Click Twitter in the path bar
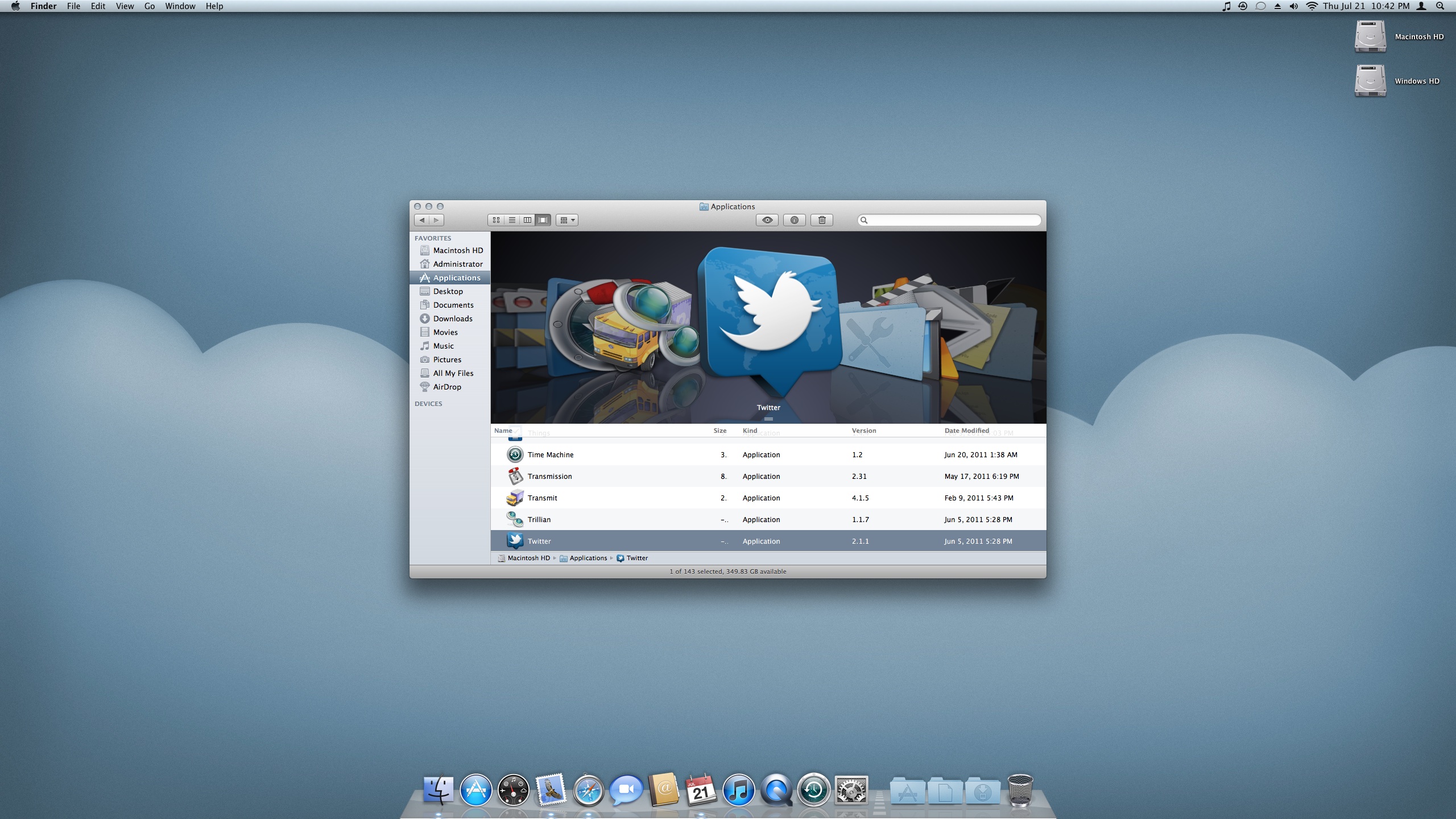The height and width of the screenshot is (819, 1456). [632, 558]
